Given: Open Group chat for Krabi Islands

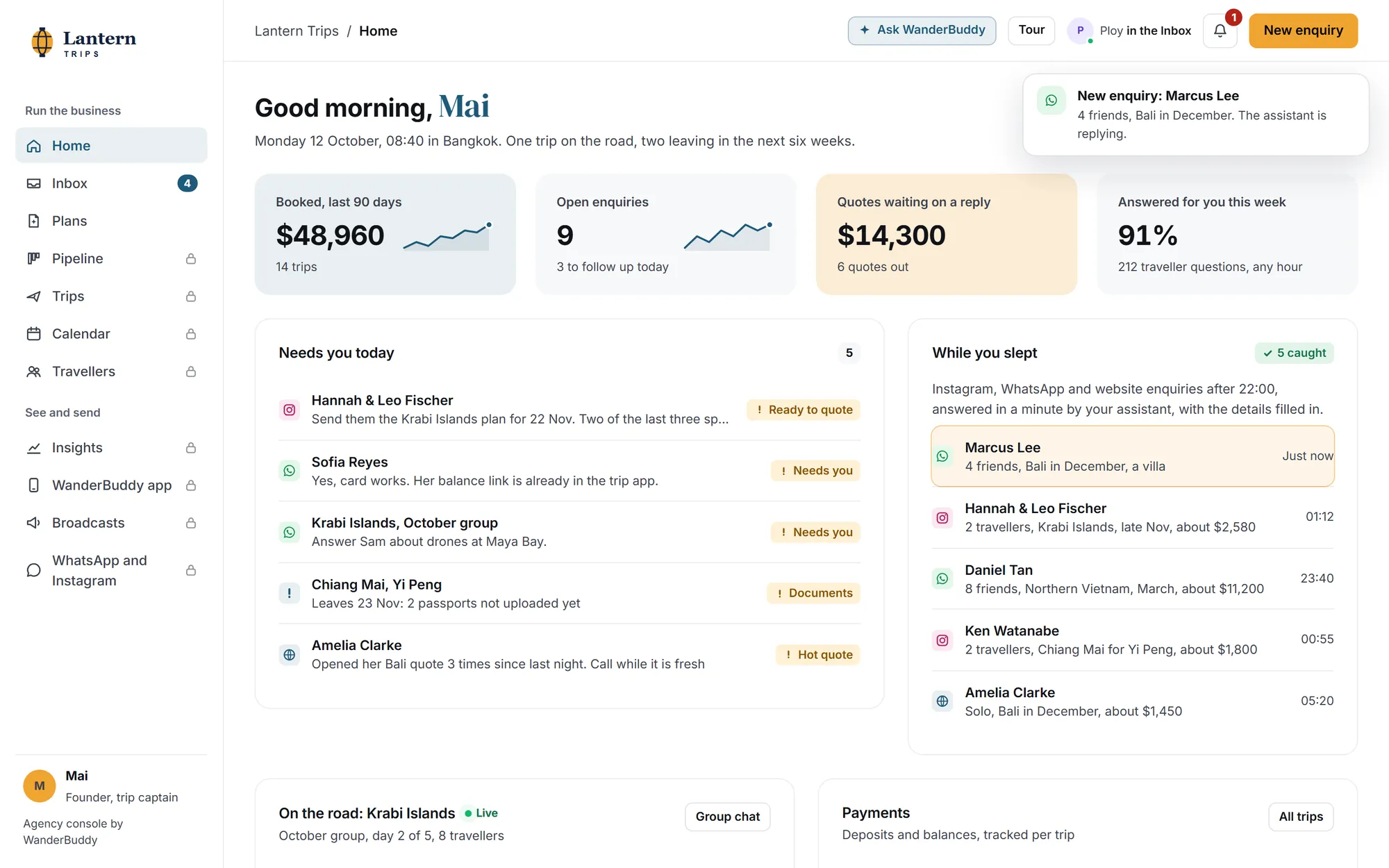Looking at the screenshot, I should [x=727, y=817].
